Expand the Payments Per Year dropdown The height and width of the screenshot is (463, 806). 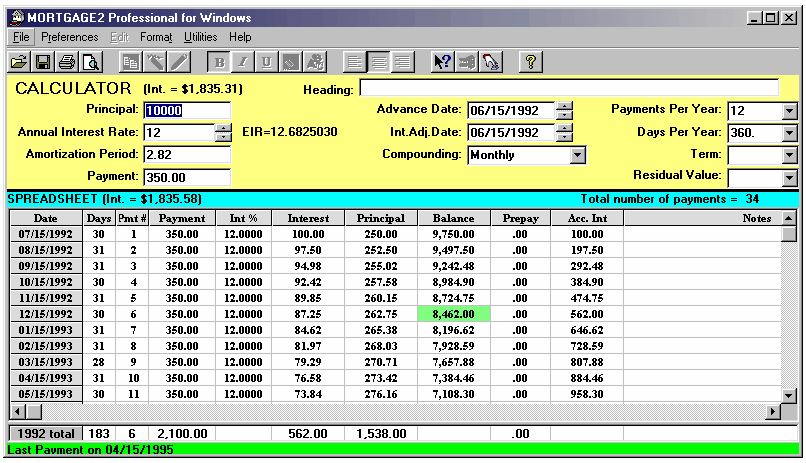point(789,111)
